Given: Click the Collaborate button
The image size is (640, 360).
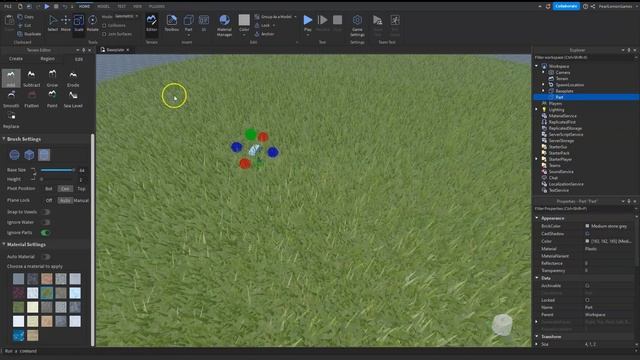Looking at the screenshot, I should 566,6.
